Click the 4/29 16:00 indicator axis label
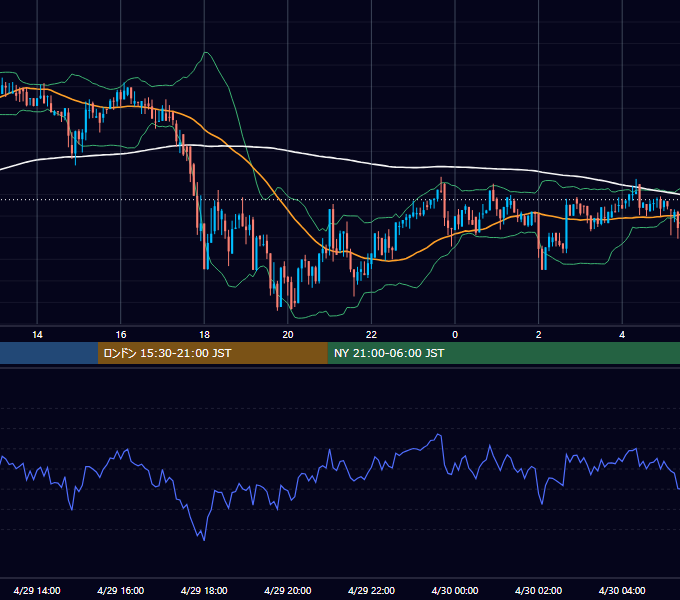This screenshot has width=680, height=600. [121, 590]
